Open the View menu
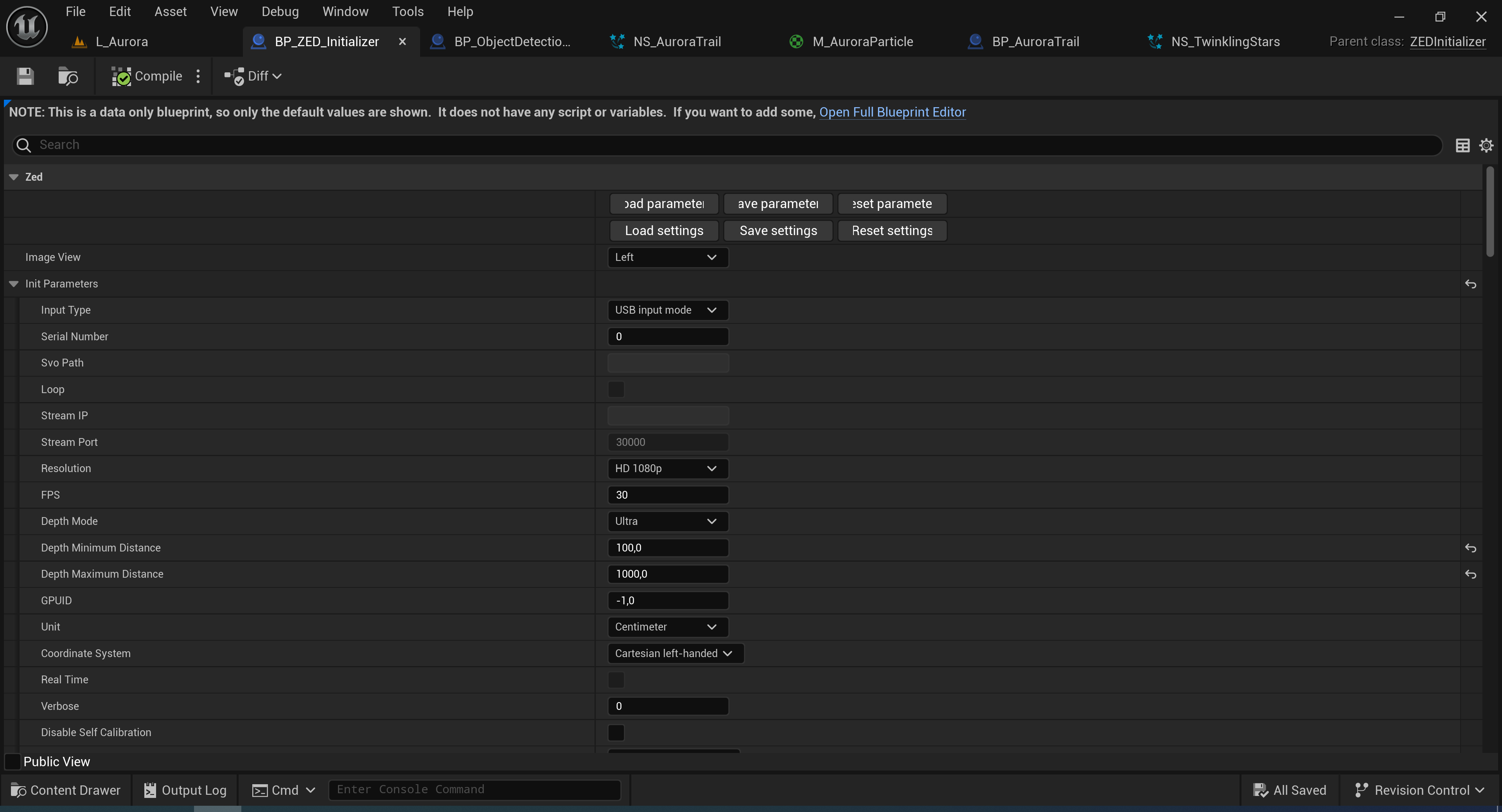The image size is (1502, 812). click(224, 12)
